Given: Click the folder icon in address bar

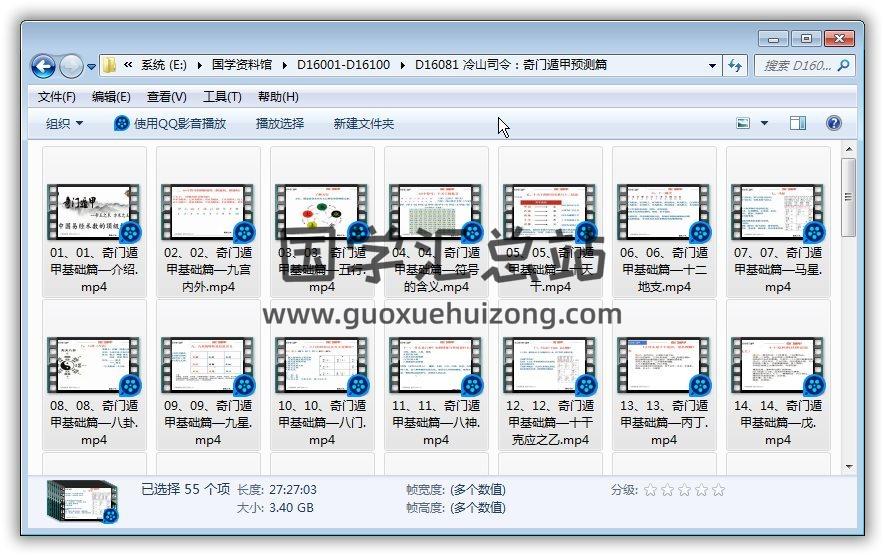Looking at the screenshot, I should pos(109,65).
